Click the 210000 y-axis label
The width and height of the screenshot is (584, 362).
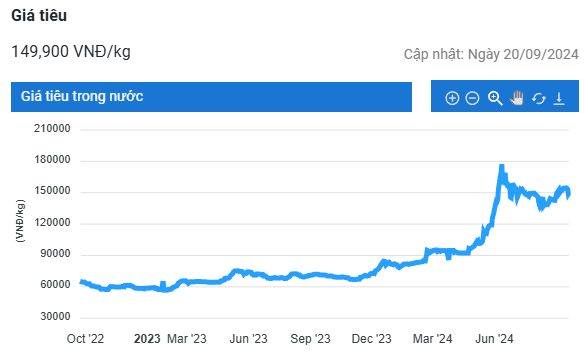click(52, 128)
